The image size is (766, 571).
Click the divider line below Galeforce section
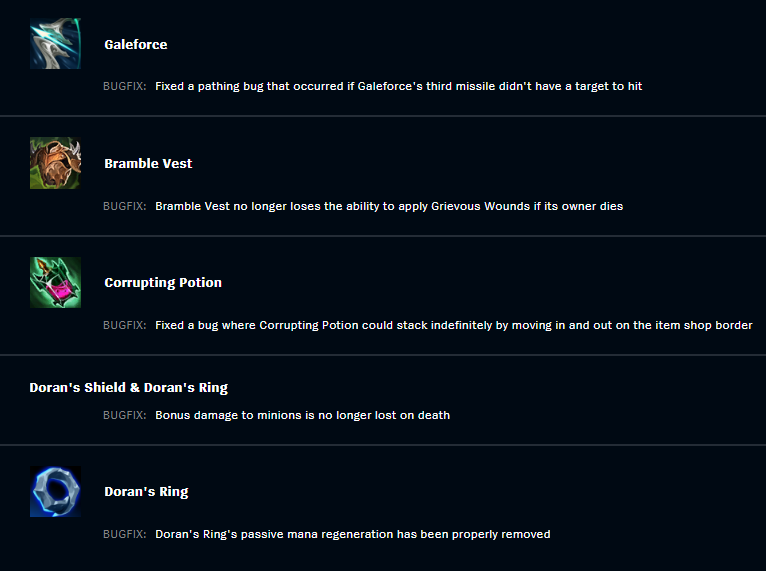click(383, 116)
